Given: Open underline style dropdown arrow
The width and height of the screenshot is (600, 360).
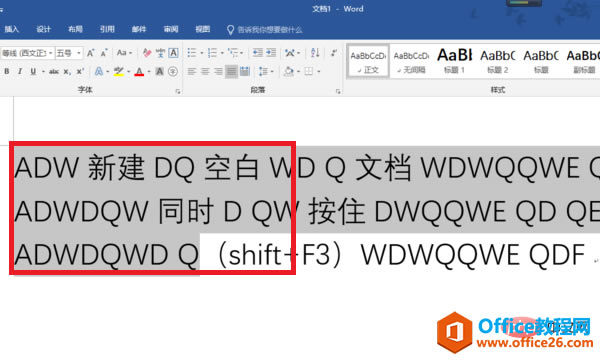Looking at the screenshot, I should pos(43,72).
